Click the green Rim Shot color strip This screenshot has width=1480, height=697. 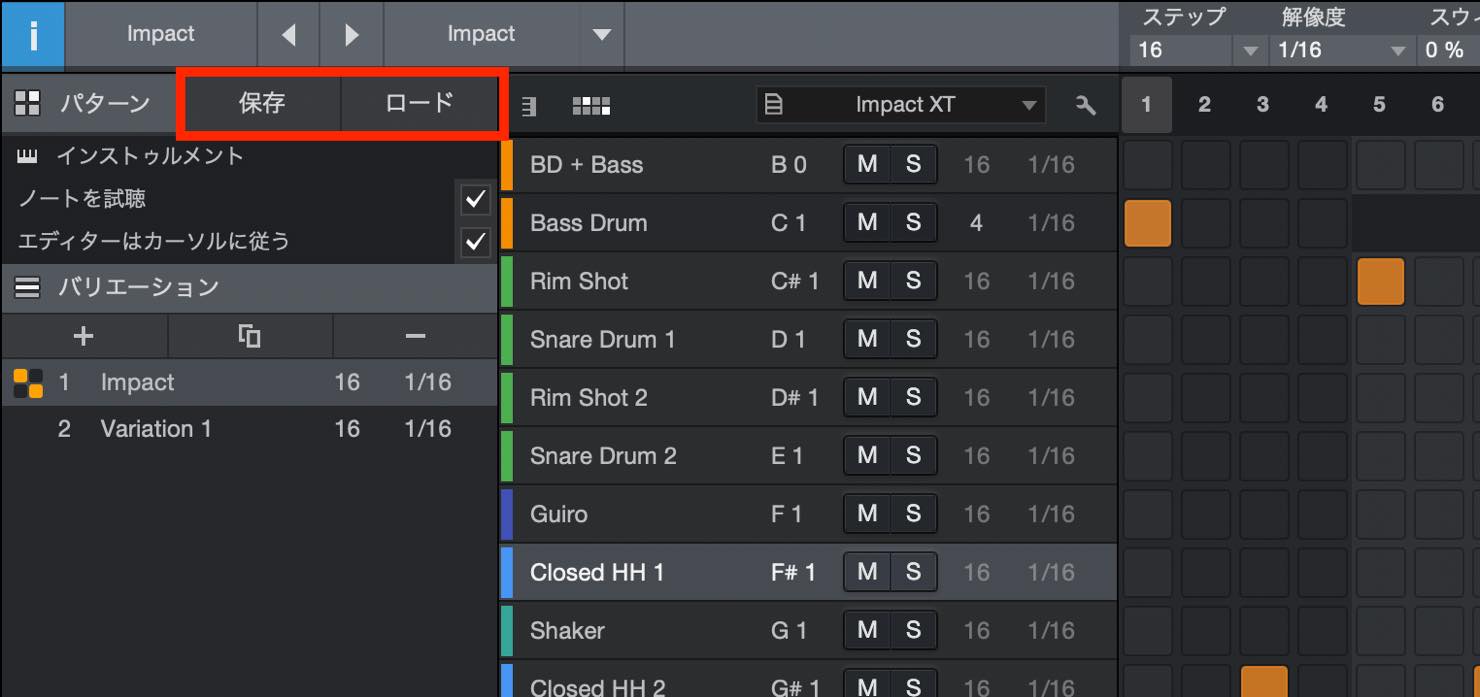[506, 281]
